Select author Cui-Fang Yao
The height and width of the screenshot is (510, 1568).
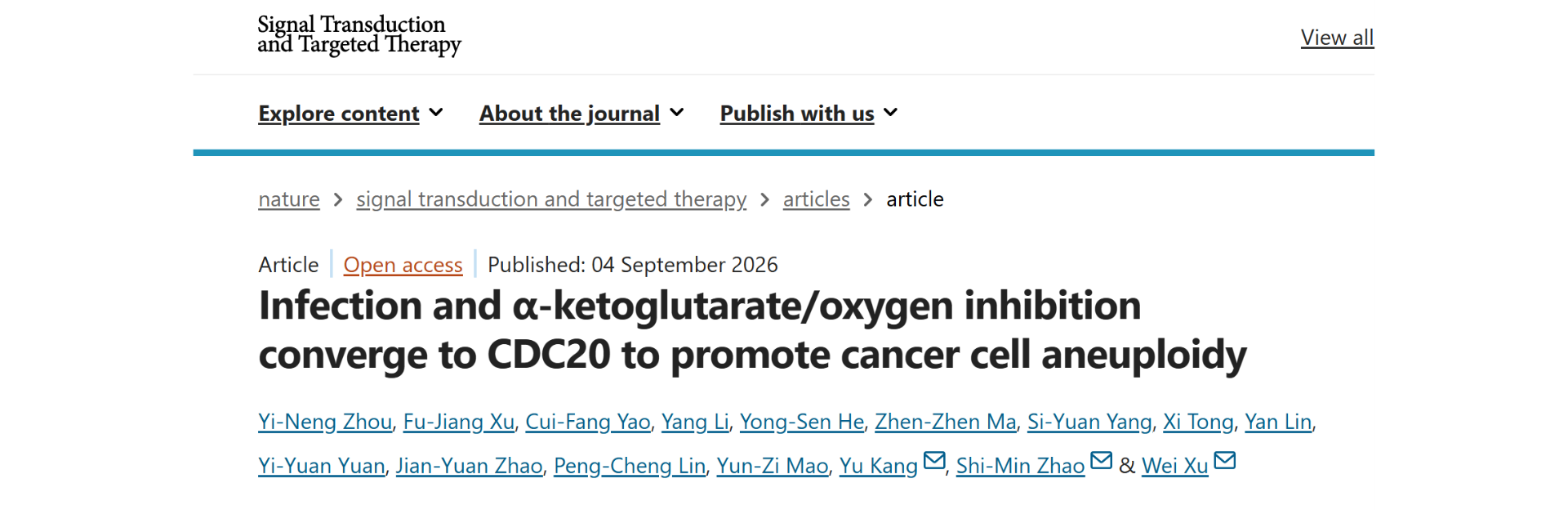[588, 422]
